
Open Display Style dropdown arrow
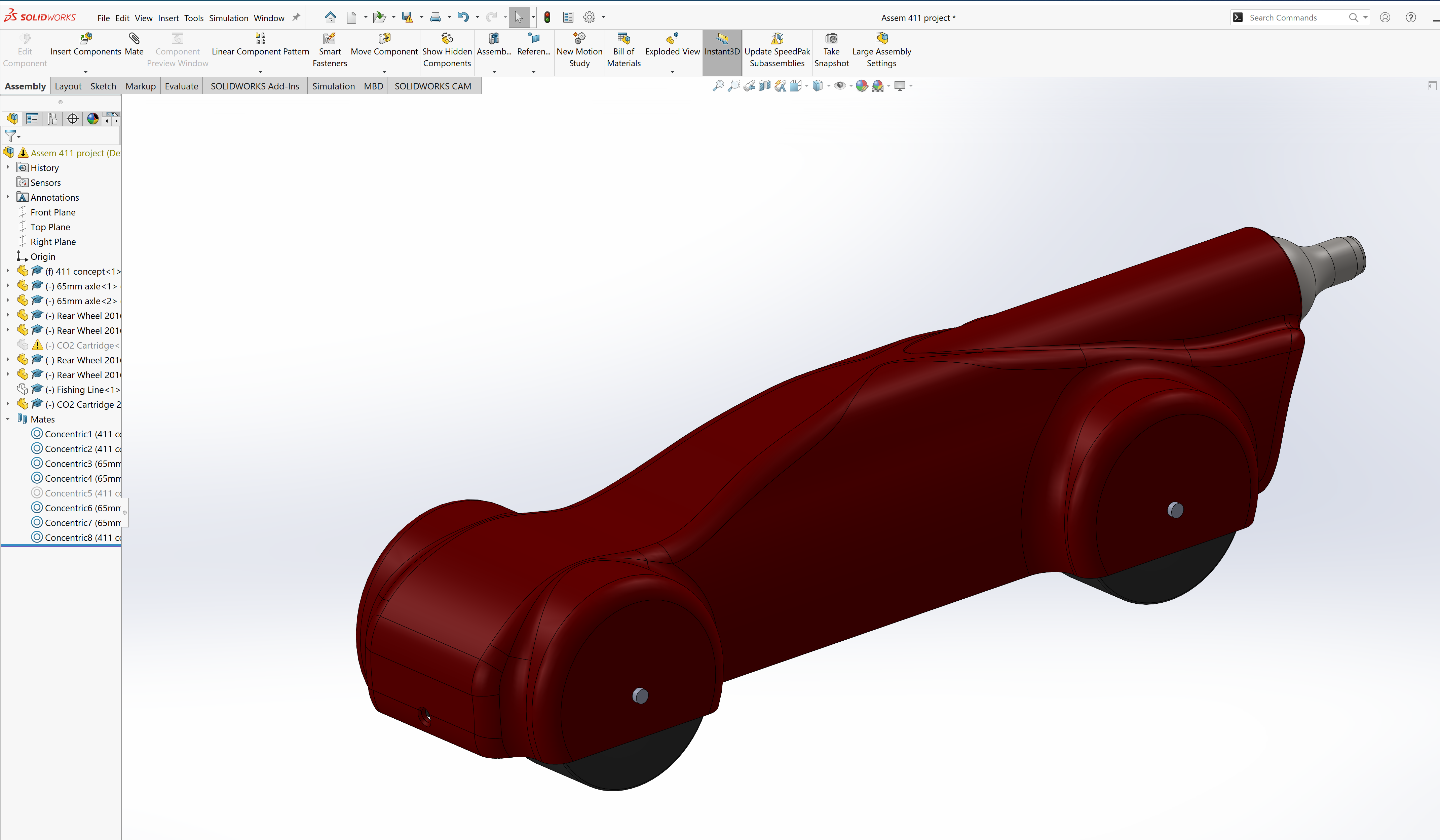coord(829,86)
